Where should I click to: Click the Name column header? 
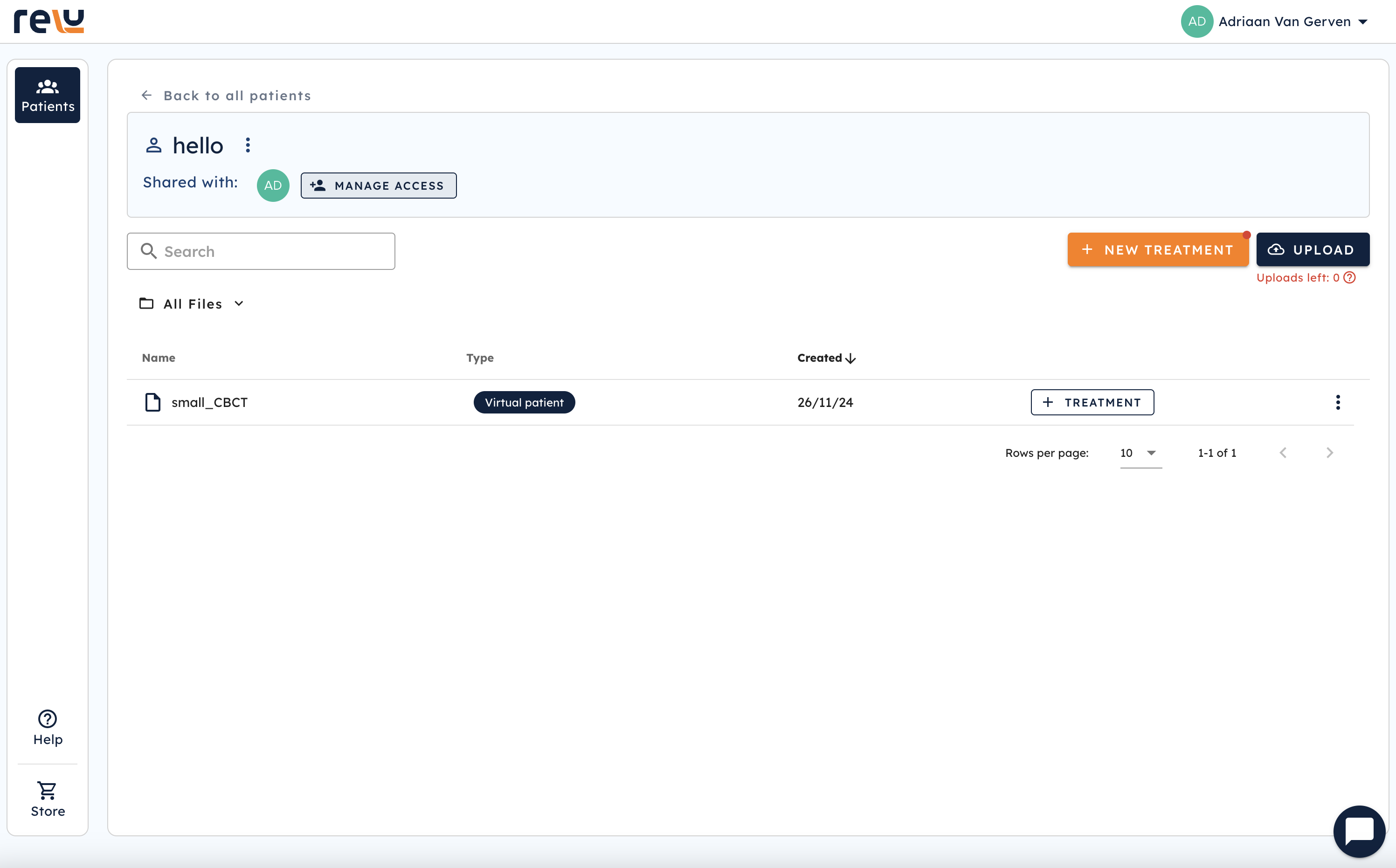pos(159,358)
